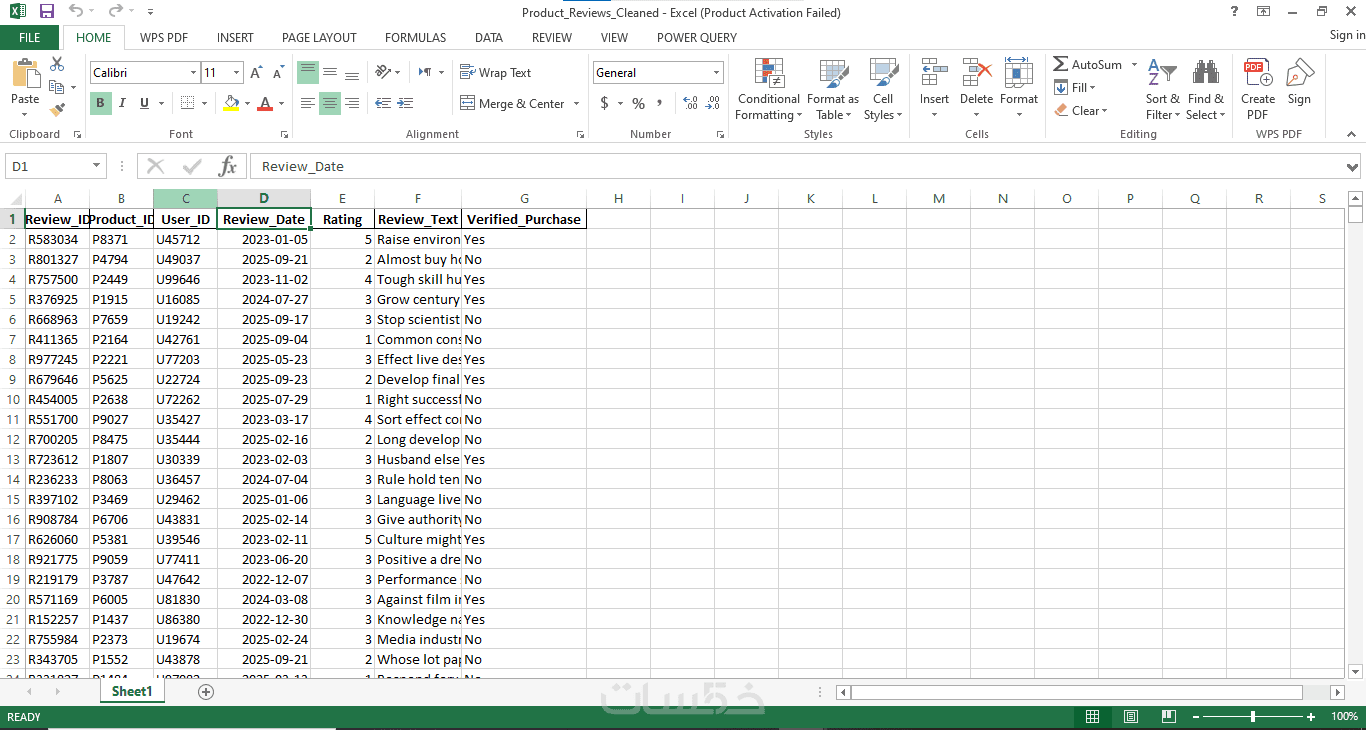1366x730 pixels.
Task: Select cell containing R583034
Action: (57, 239)
